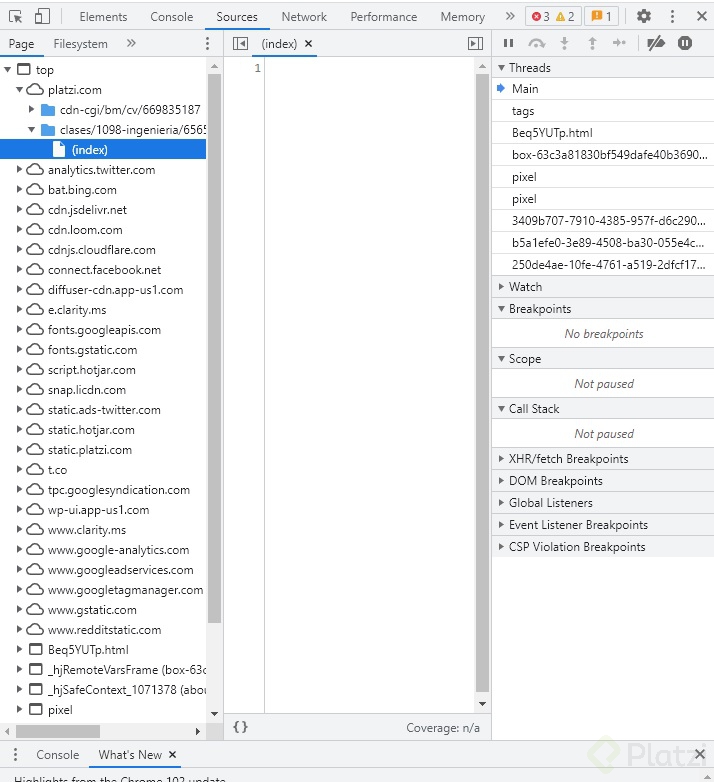Expand analytics.twitter.com domain
The image size is (714, 782).
19,170
